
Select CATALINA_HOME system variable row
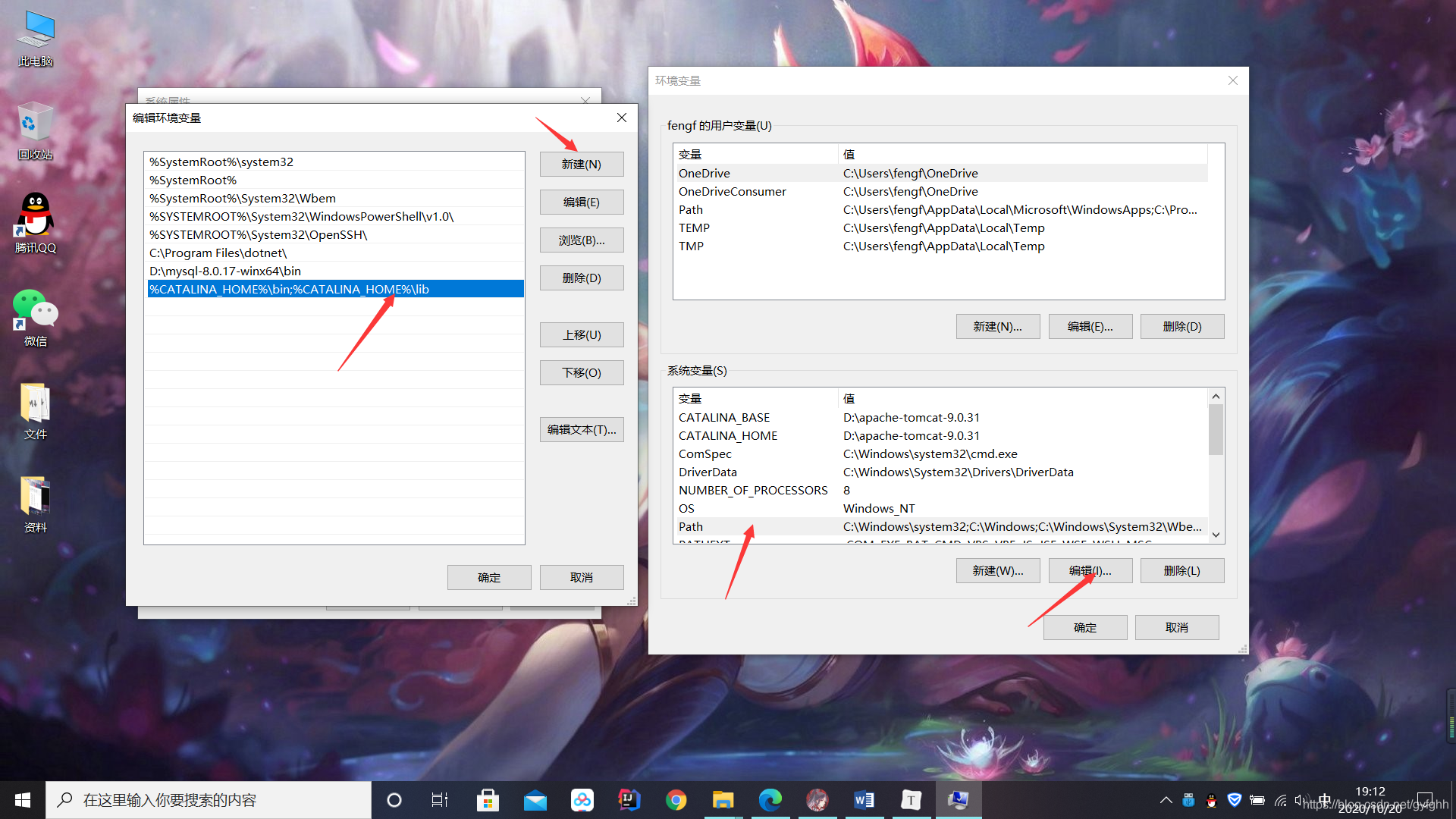click(940, 436)
